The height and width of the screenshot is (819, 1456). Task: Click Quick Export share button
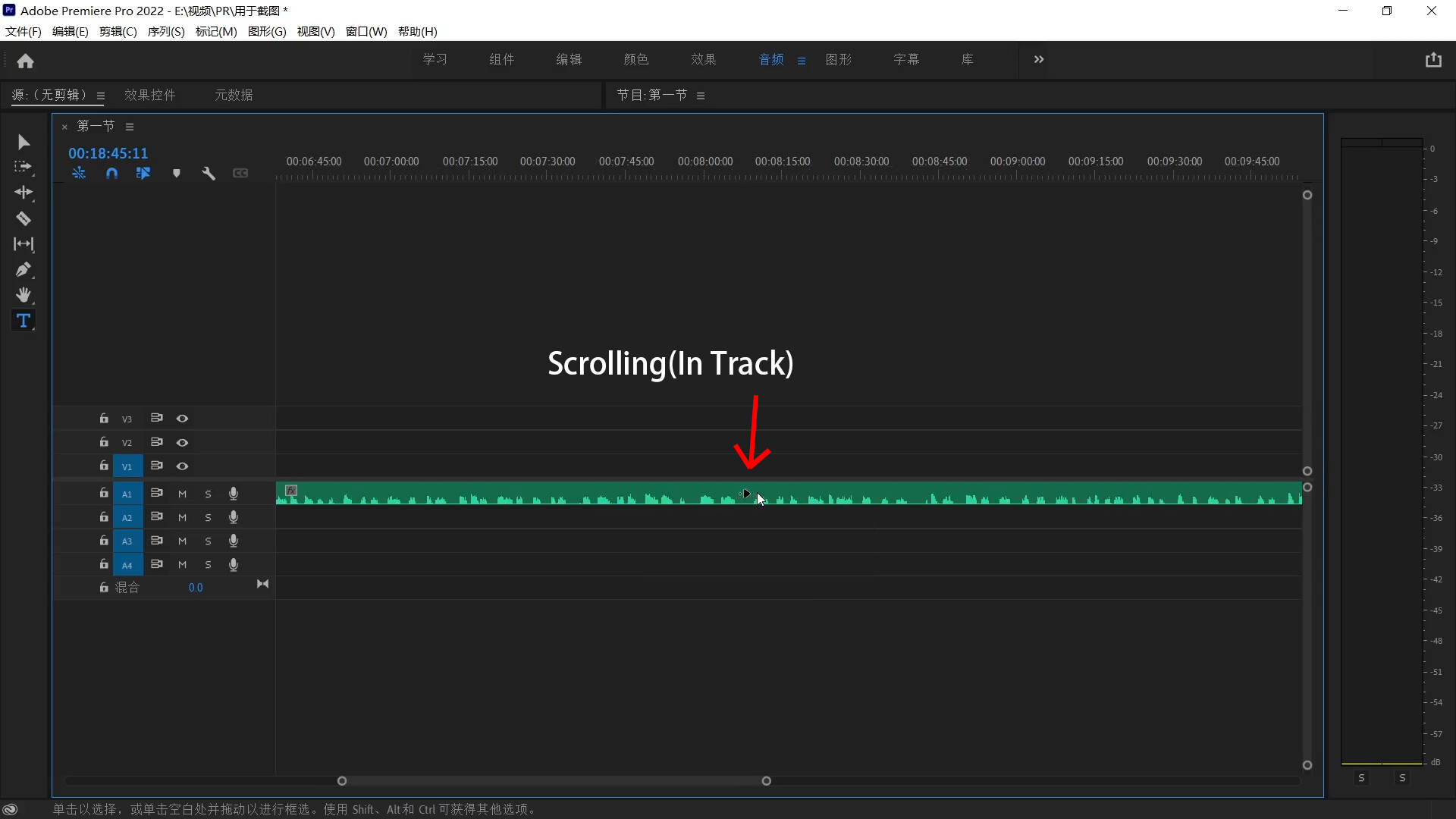(1432, 60)
